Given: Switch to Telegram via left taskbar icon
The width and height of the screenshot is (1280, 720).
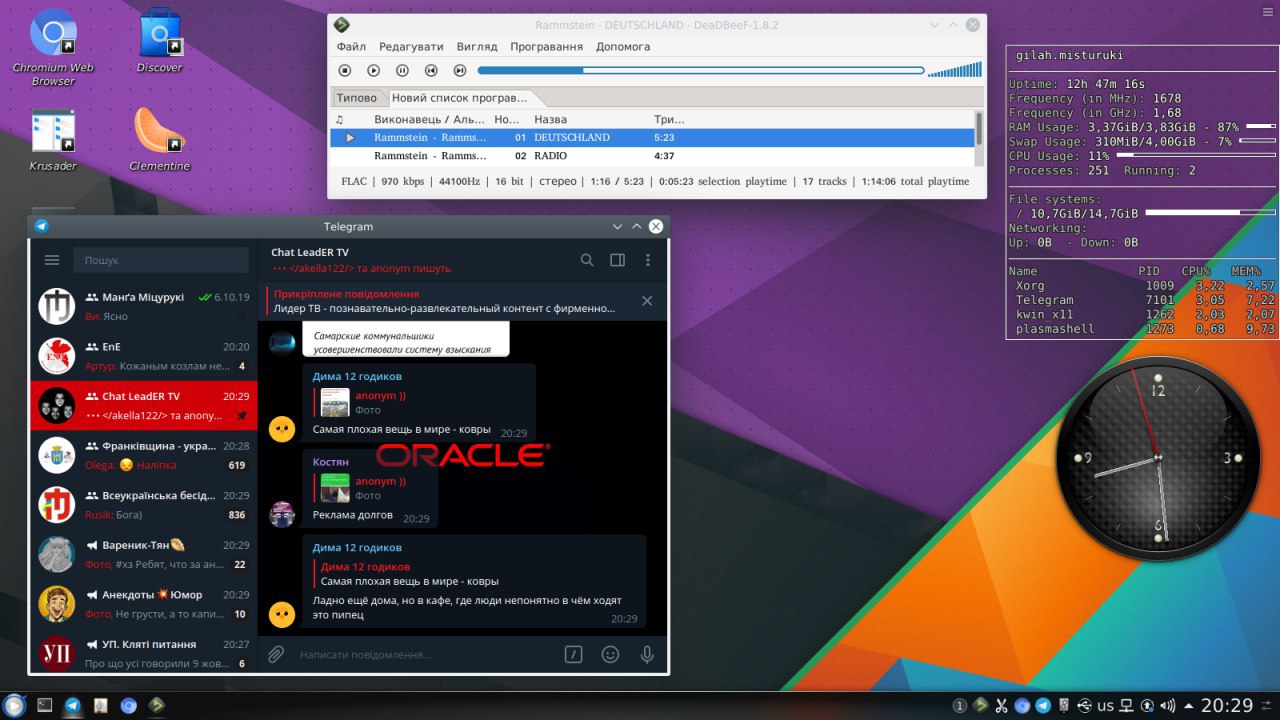Looking at the screenshot, I should (x=72, y=705).
